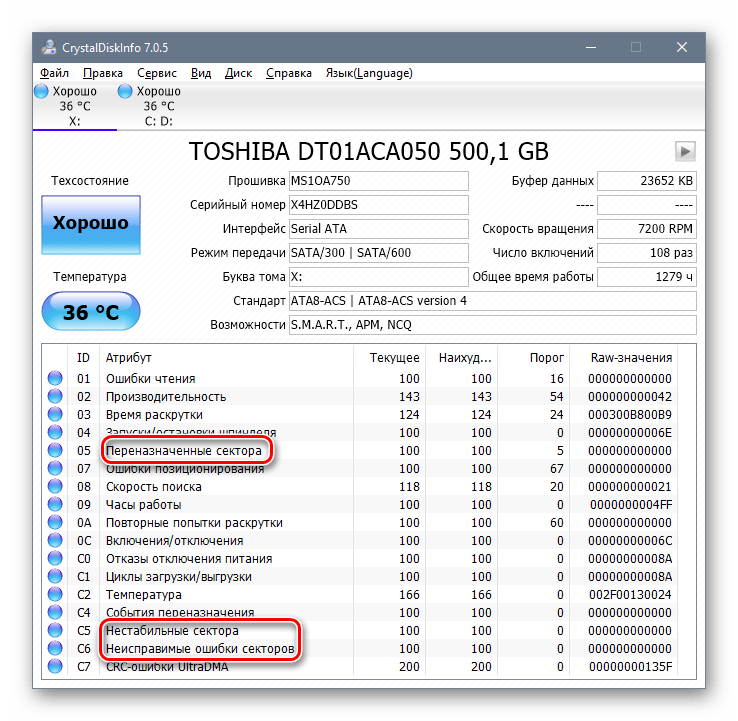Click status orb for attribute 08
738x721 pixels.
coord(55,486)
